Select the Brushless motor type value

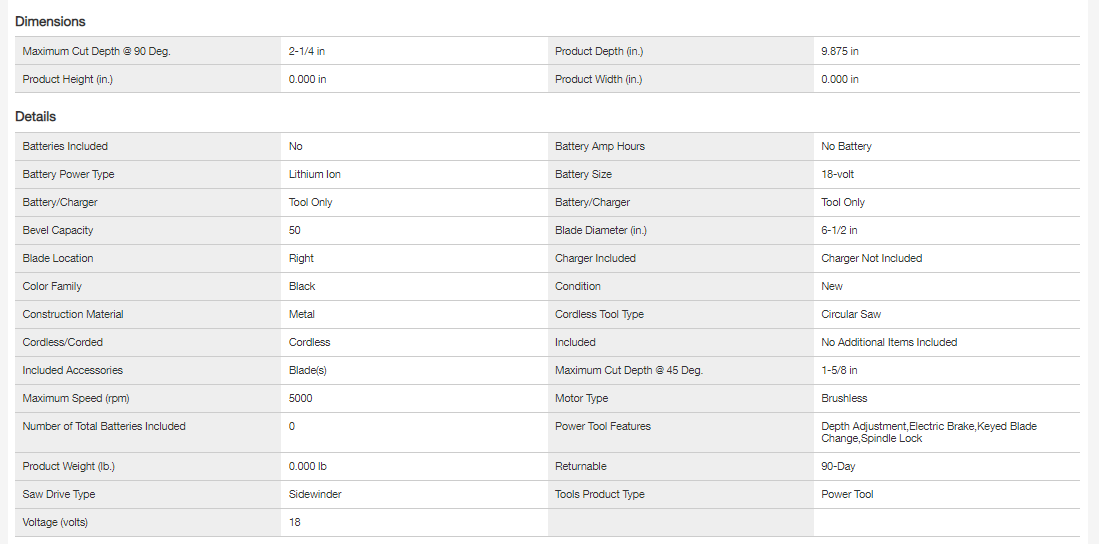point(844,398)
